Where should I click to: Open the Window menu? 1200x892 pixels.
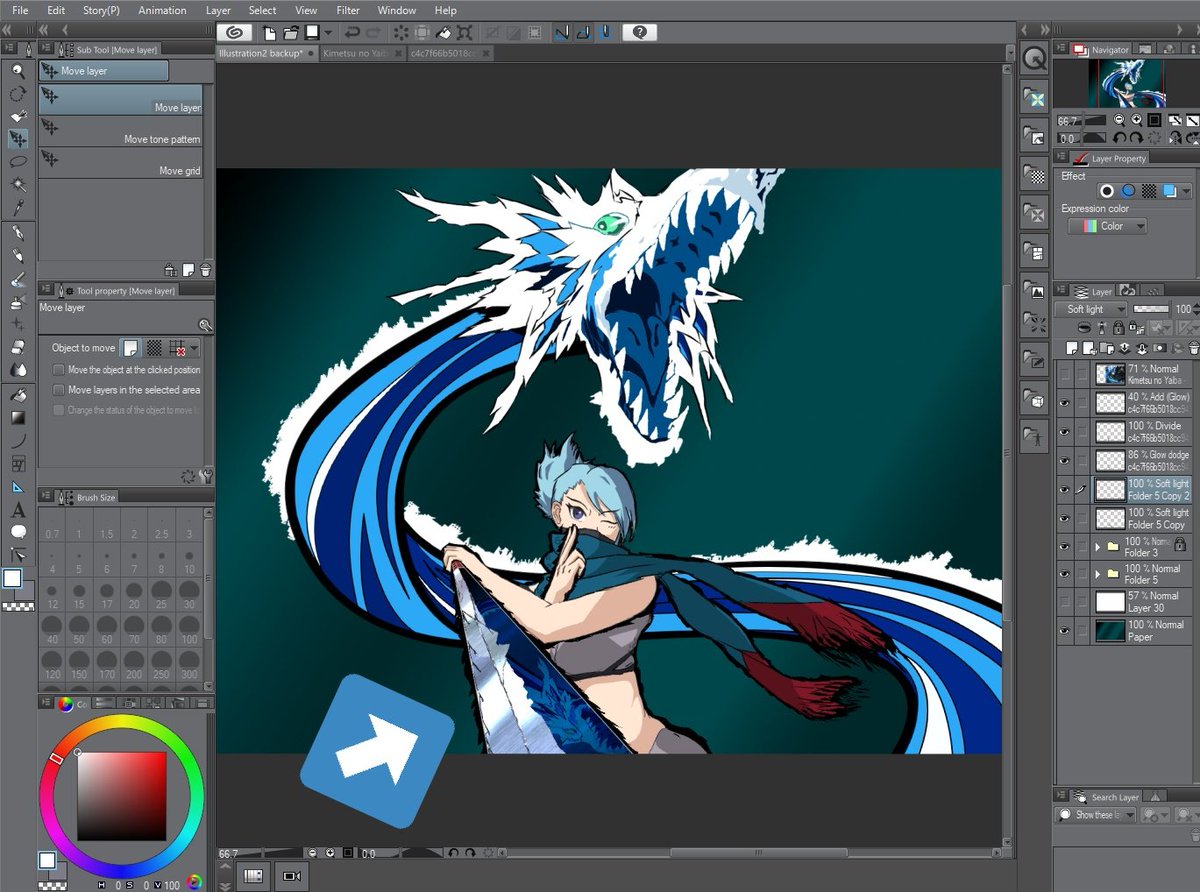tap(397, 10)
